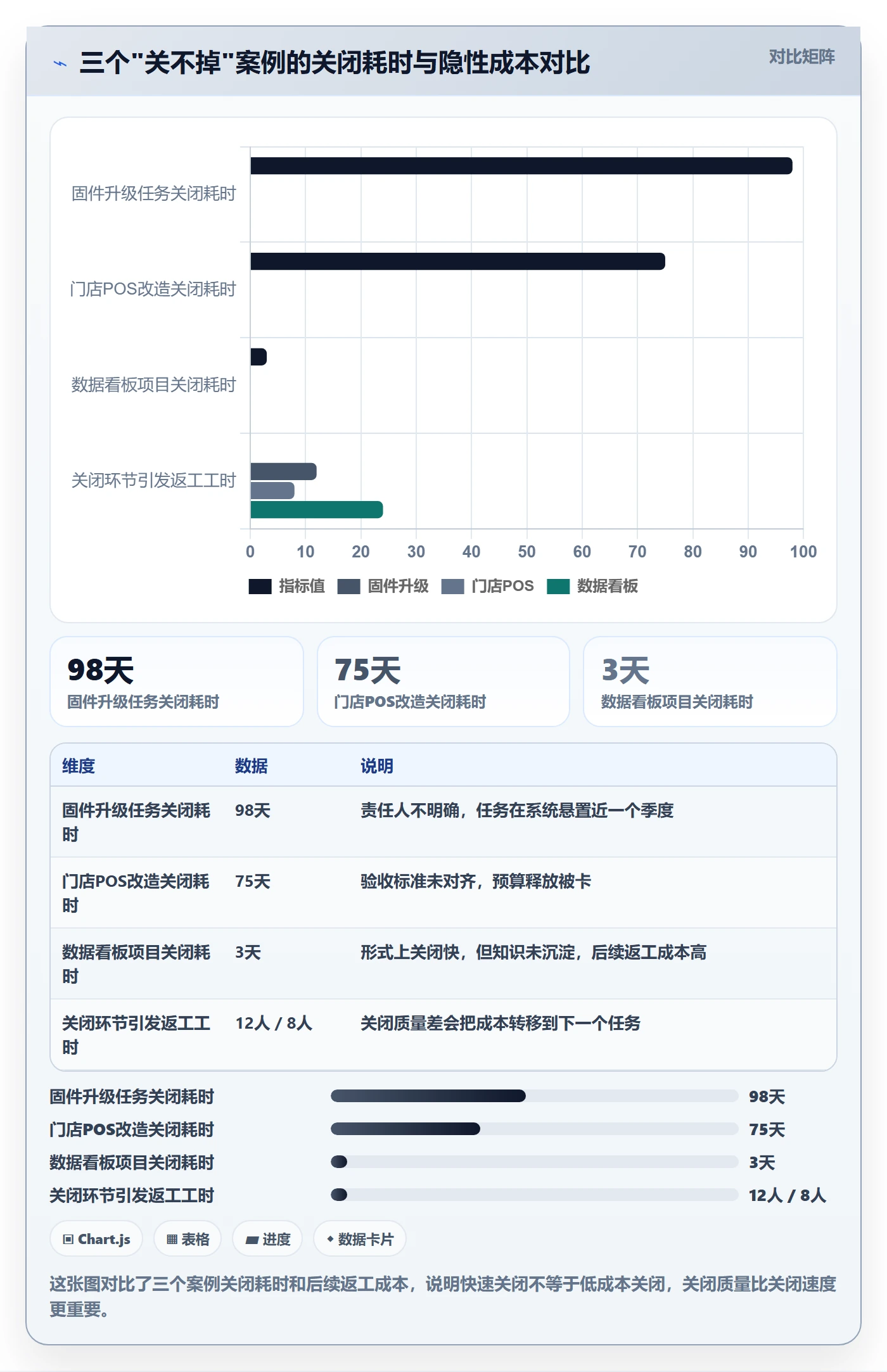Select the 3天 data card
This screenshot has height=1372, width=887.
[710, 682]
